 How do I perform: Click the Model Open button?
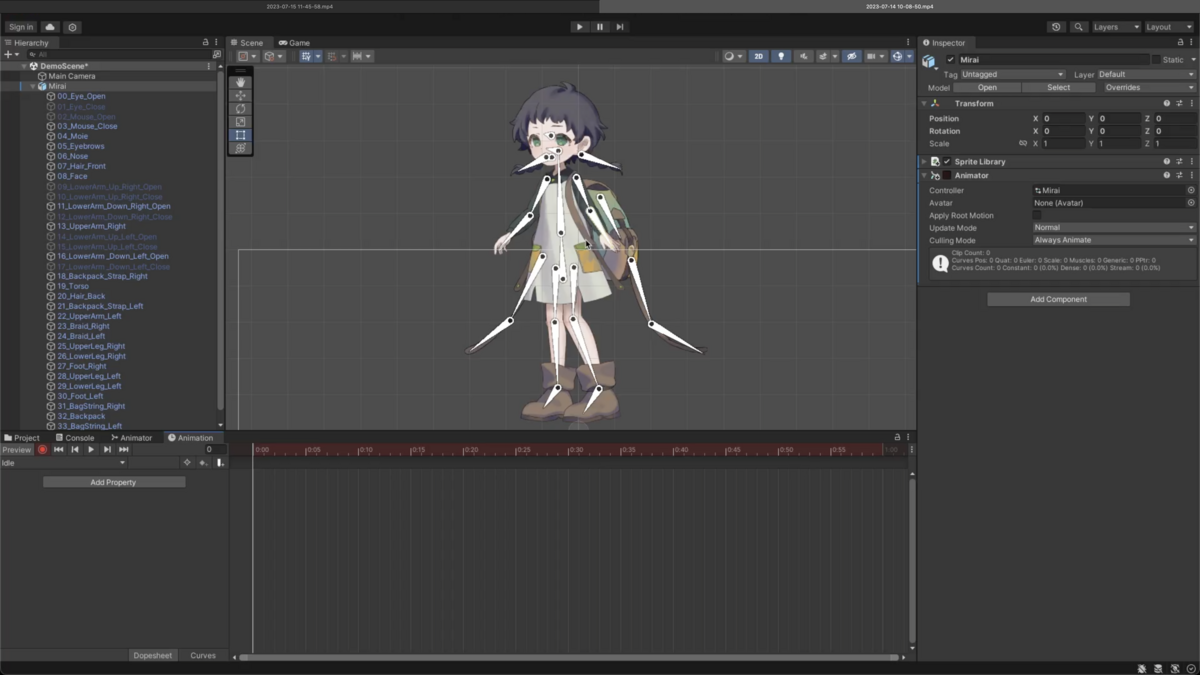987,87
